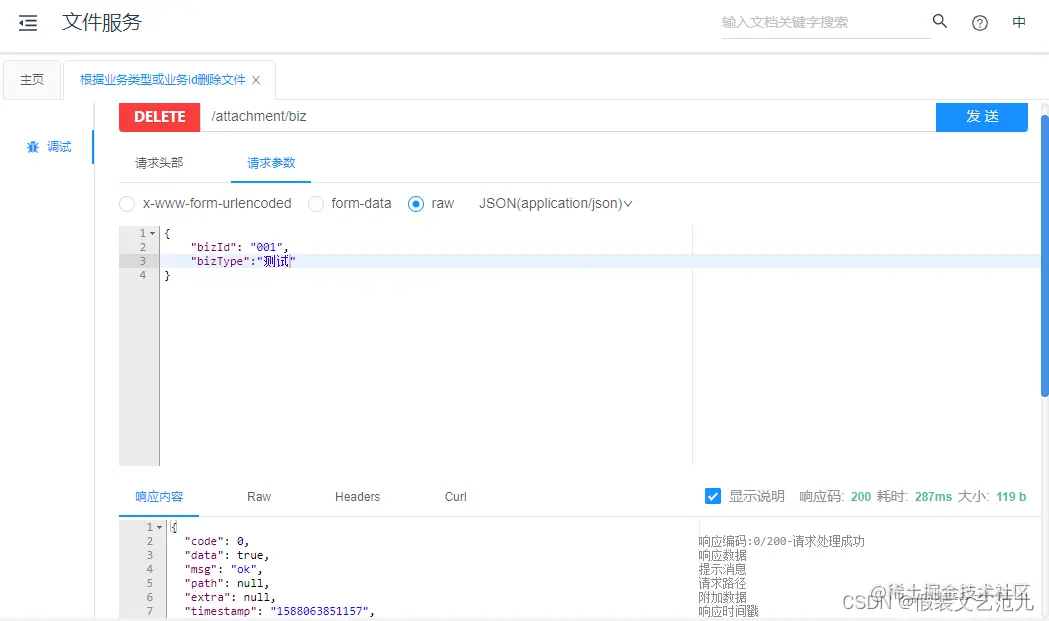
Task: Open the 请求头部 tab
Action: [159, 163]
